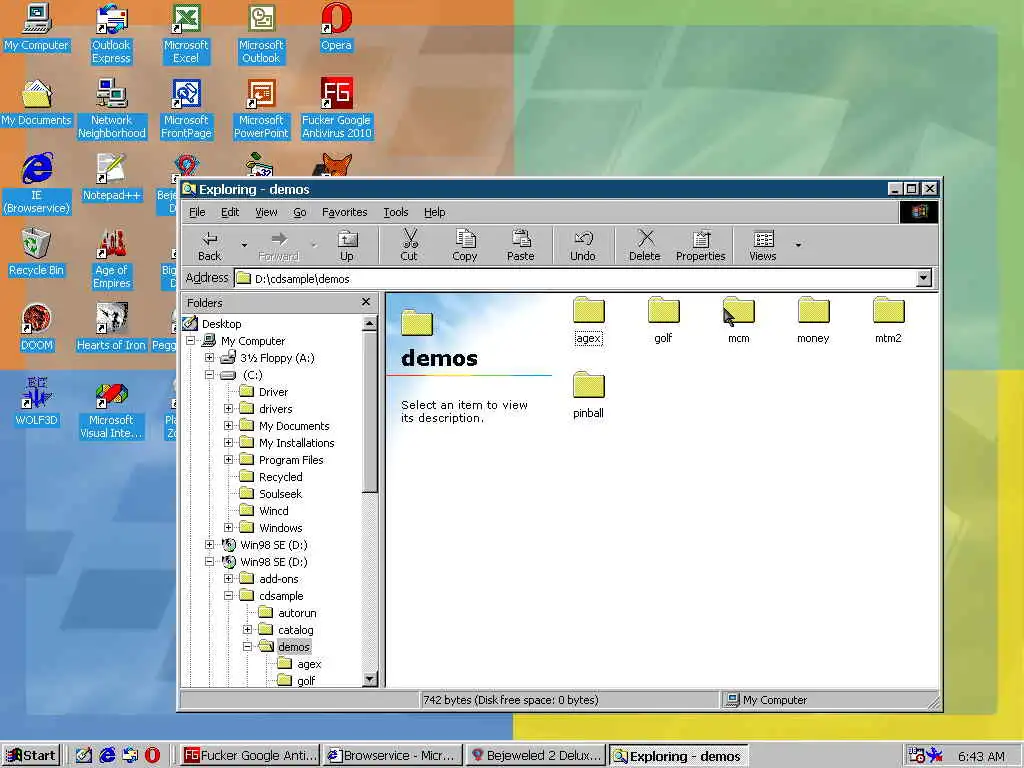Open the Address bar dropdown
The width and height of the screenshot is (1024, 768).
pos(923,278)
